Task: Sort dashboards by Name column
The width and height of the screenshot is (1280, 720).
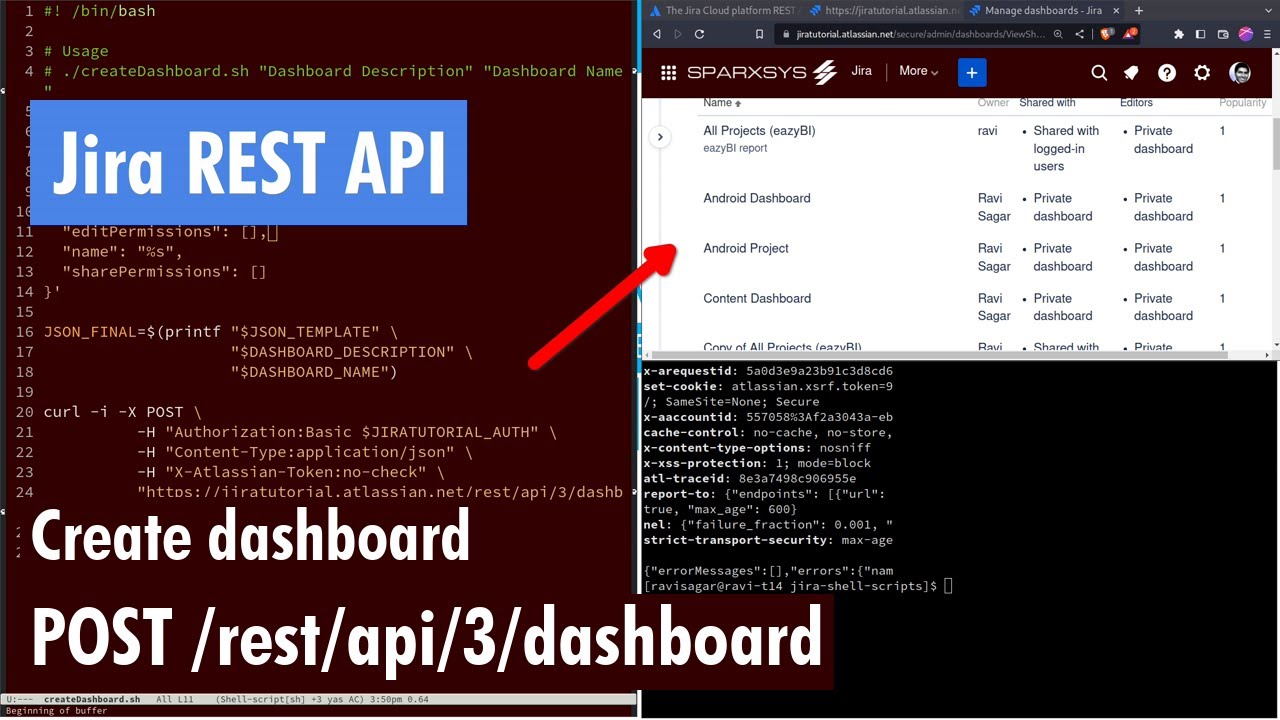Action: coord(722,103)
